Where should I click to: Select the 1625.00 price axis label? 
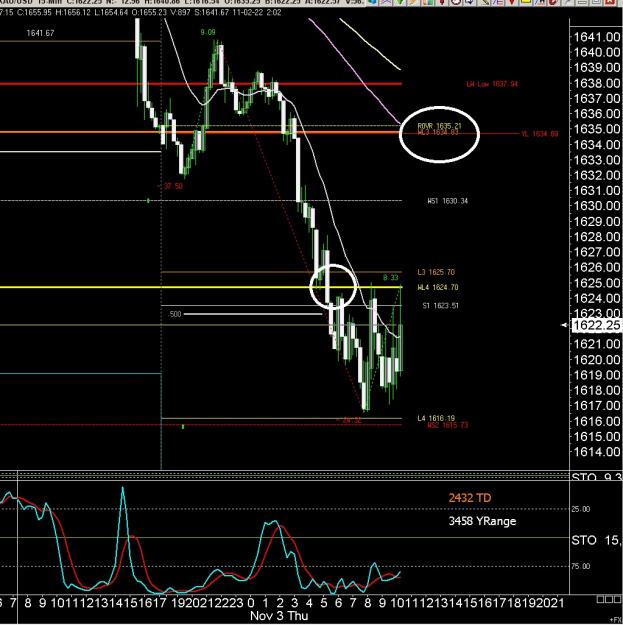[x=596, y=283]
